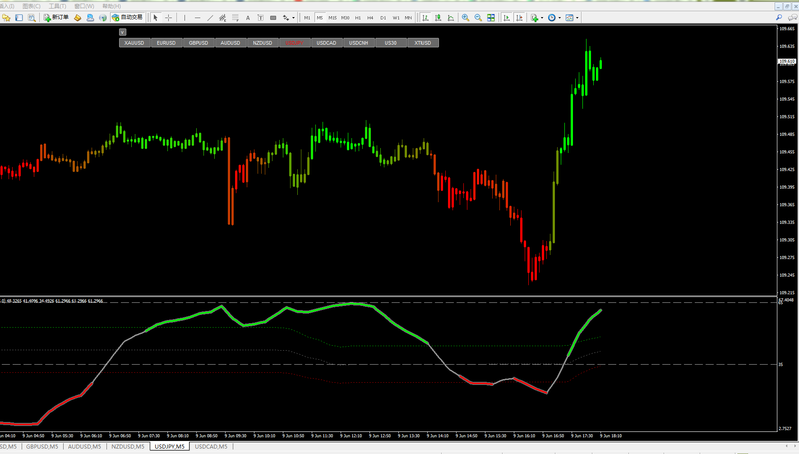Switch chart symbol to EURUSD
Image resolution: width=799 pixels, height=454 pixels.
coord(167,43)
